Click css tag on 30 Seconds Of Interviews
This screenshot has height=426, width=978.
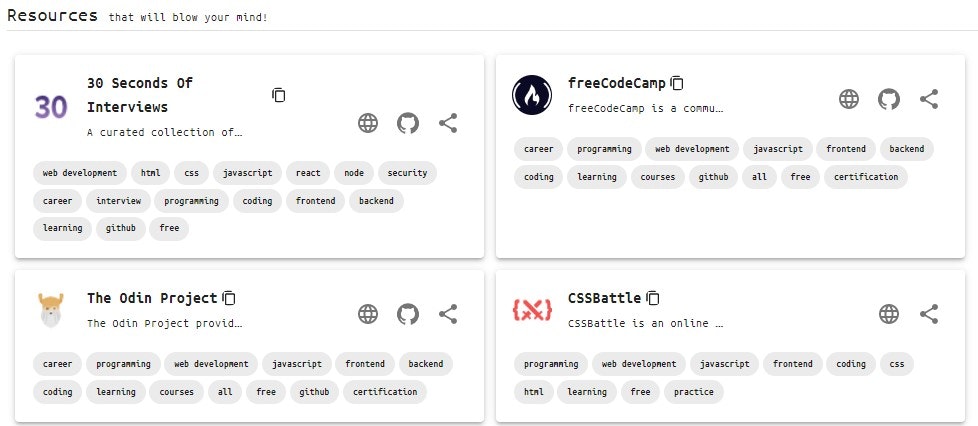click(191, 173)
